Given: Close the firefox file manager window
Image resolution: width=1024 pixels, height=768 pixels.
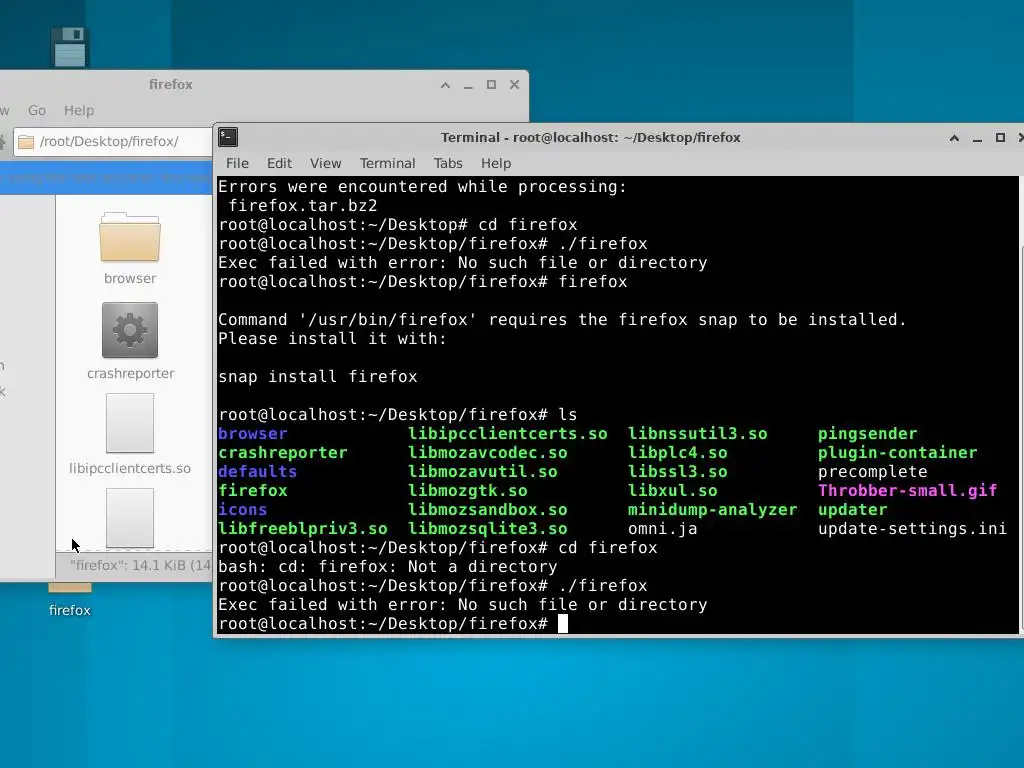Looking at the screenshot, I should pos(515,85).
